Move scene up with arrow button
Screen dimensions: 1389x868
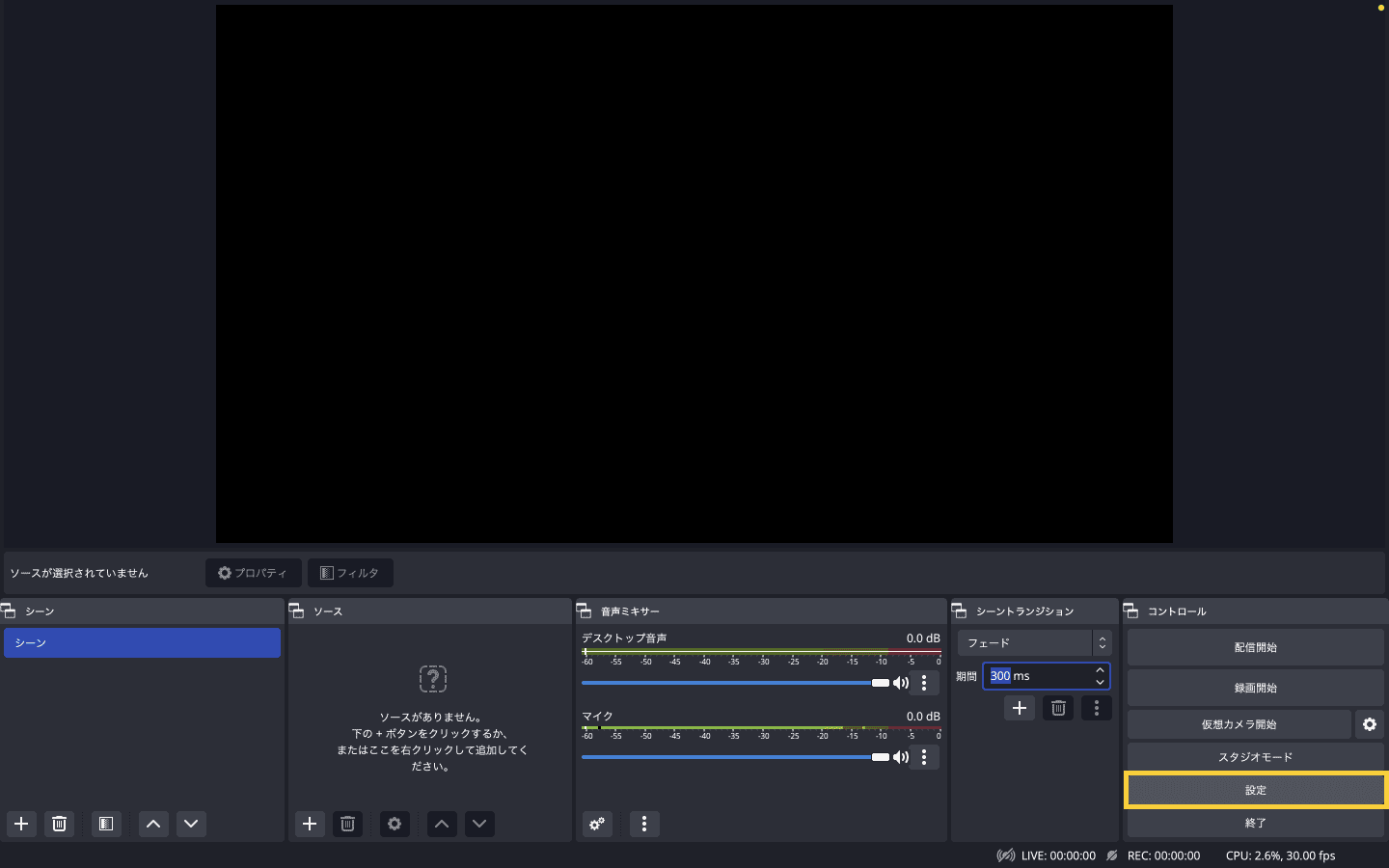pos(153,824)
